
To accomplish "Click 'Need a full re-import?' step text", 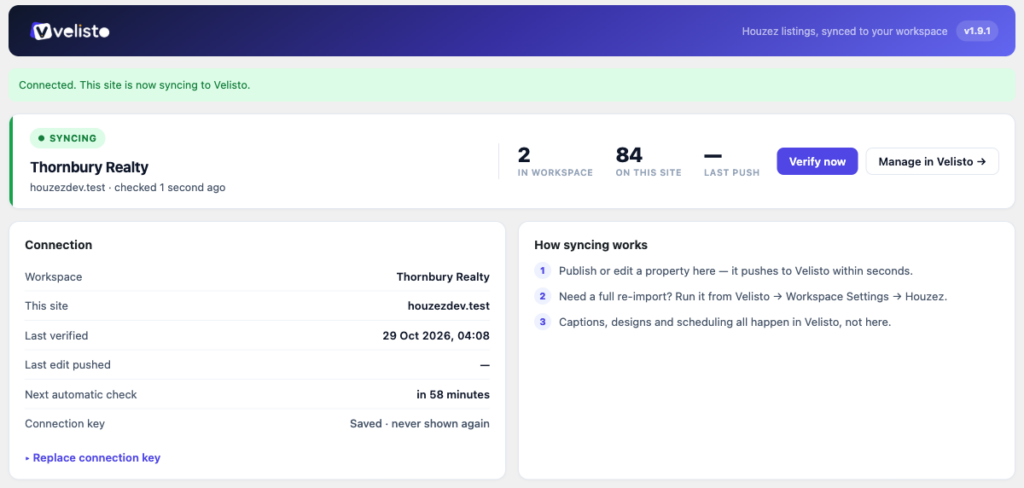I will pos(753,296).
